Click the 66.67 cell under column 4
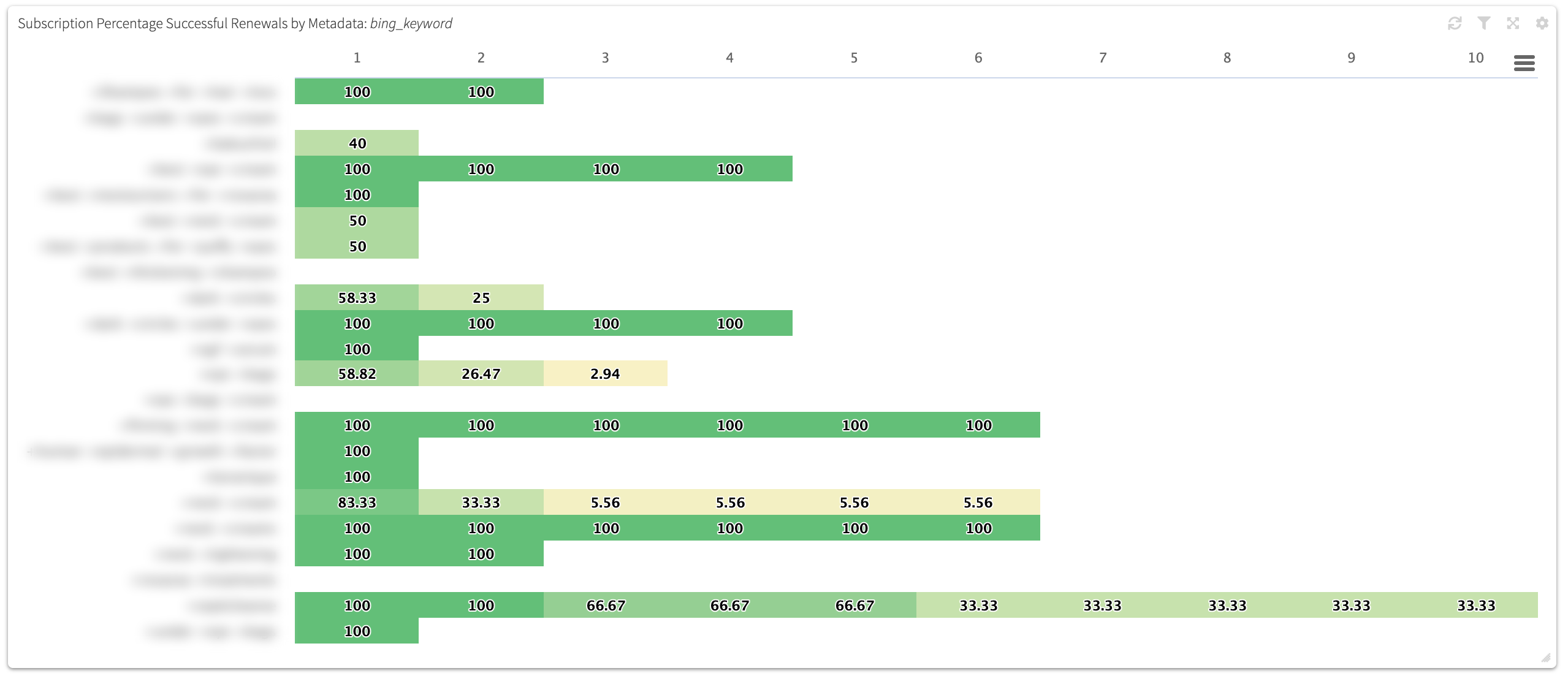 pos(730,605)
